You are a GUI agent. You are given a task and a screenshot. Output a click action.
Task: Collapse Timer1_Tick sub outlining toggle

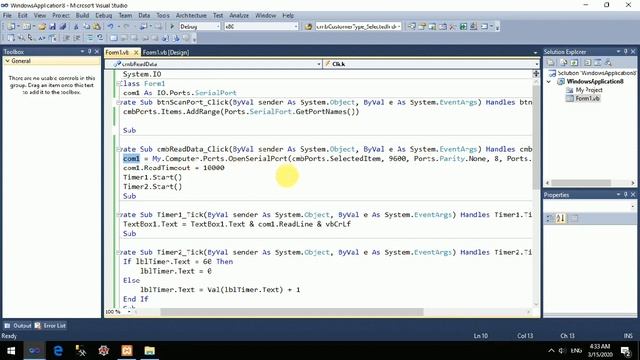pos(118,215)
